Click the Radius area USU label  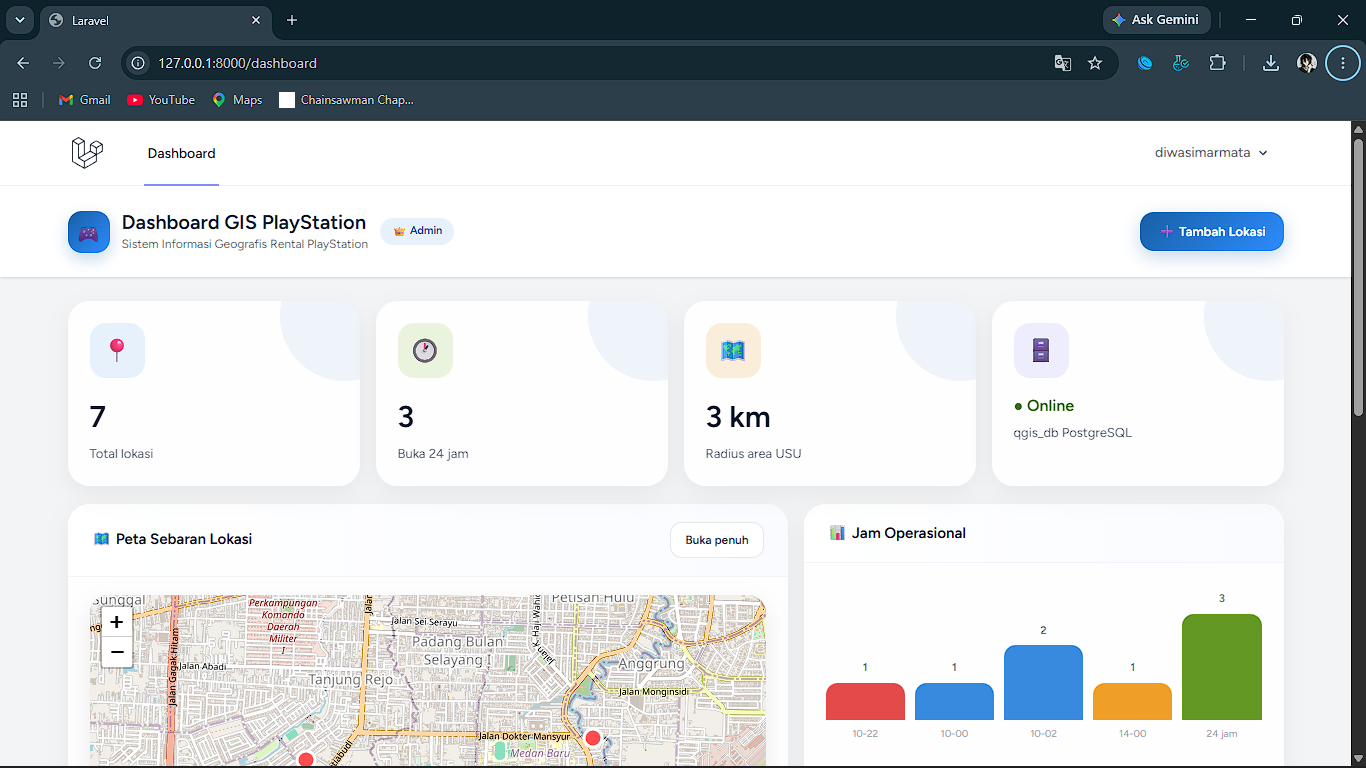[753, 454]
